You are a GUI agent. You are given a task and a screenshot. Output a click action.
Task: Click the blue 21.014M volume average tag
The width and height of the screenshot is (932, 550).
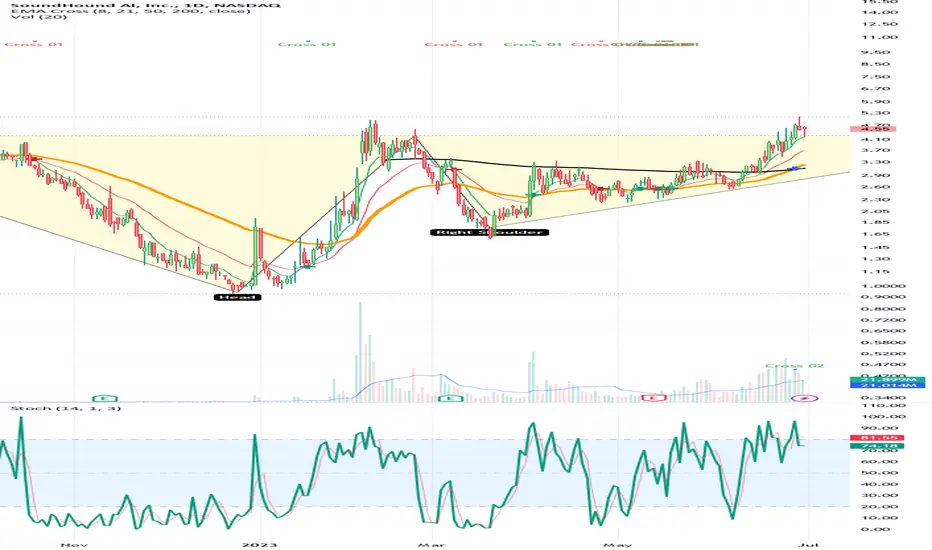pyautogui.click(x=887, y=385)
